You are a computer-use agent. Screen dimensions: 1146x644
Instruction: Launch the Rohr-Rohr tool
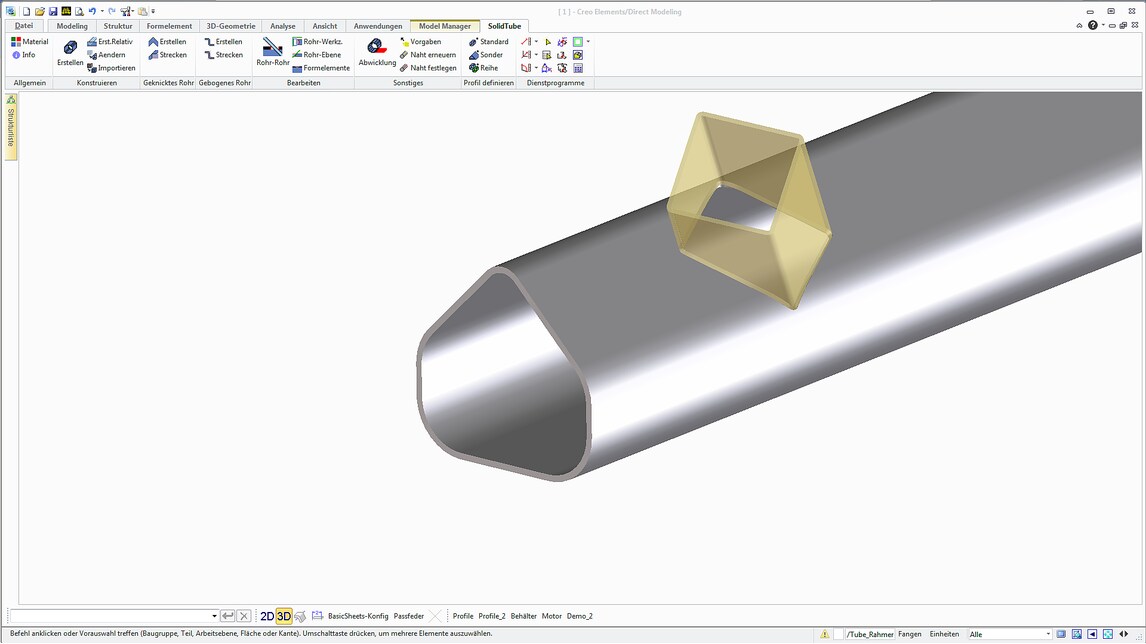(273, 53)
